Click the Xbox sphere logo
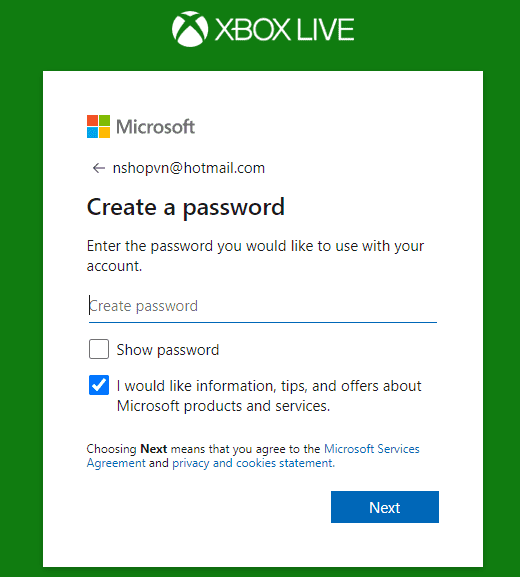 pyautogui.click(x=190, y=29)
